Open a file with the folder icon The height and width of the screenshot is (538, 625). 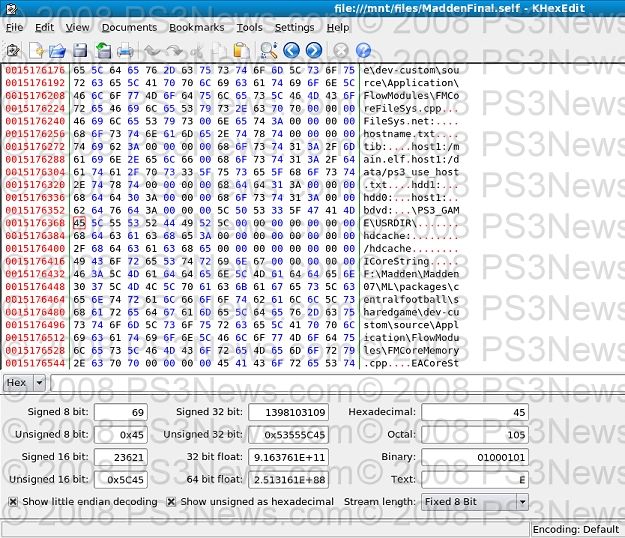57,51
